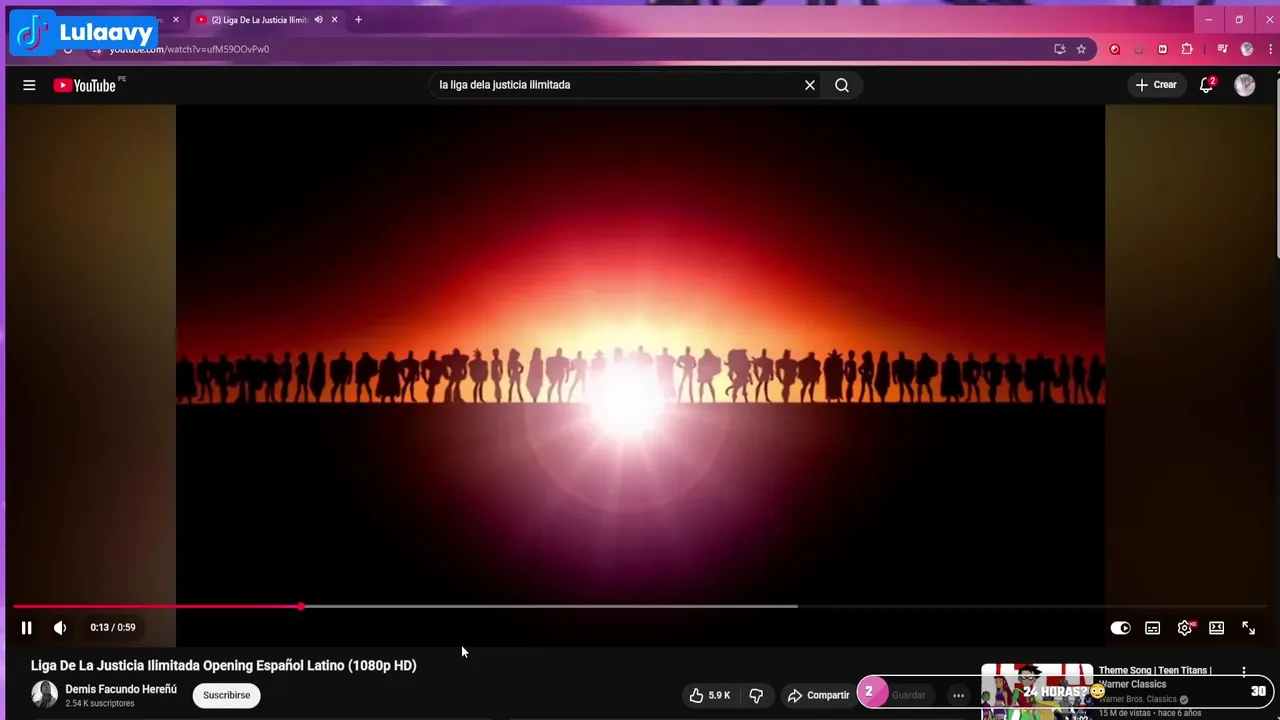
Task: Open the Demis Facundo Hereñú channel name link
Action: pos(121,689)
